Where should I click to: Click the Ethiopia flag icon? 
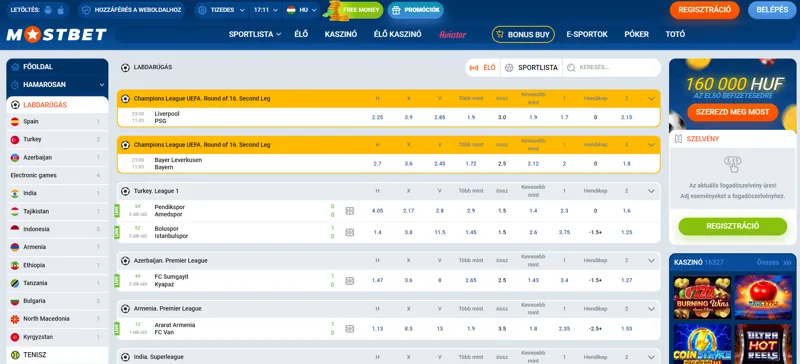point(15,265)
